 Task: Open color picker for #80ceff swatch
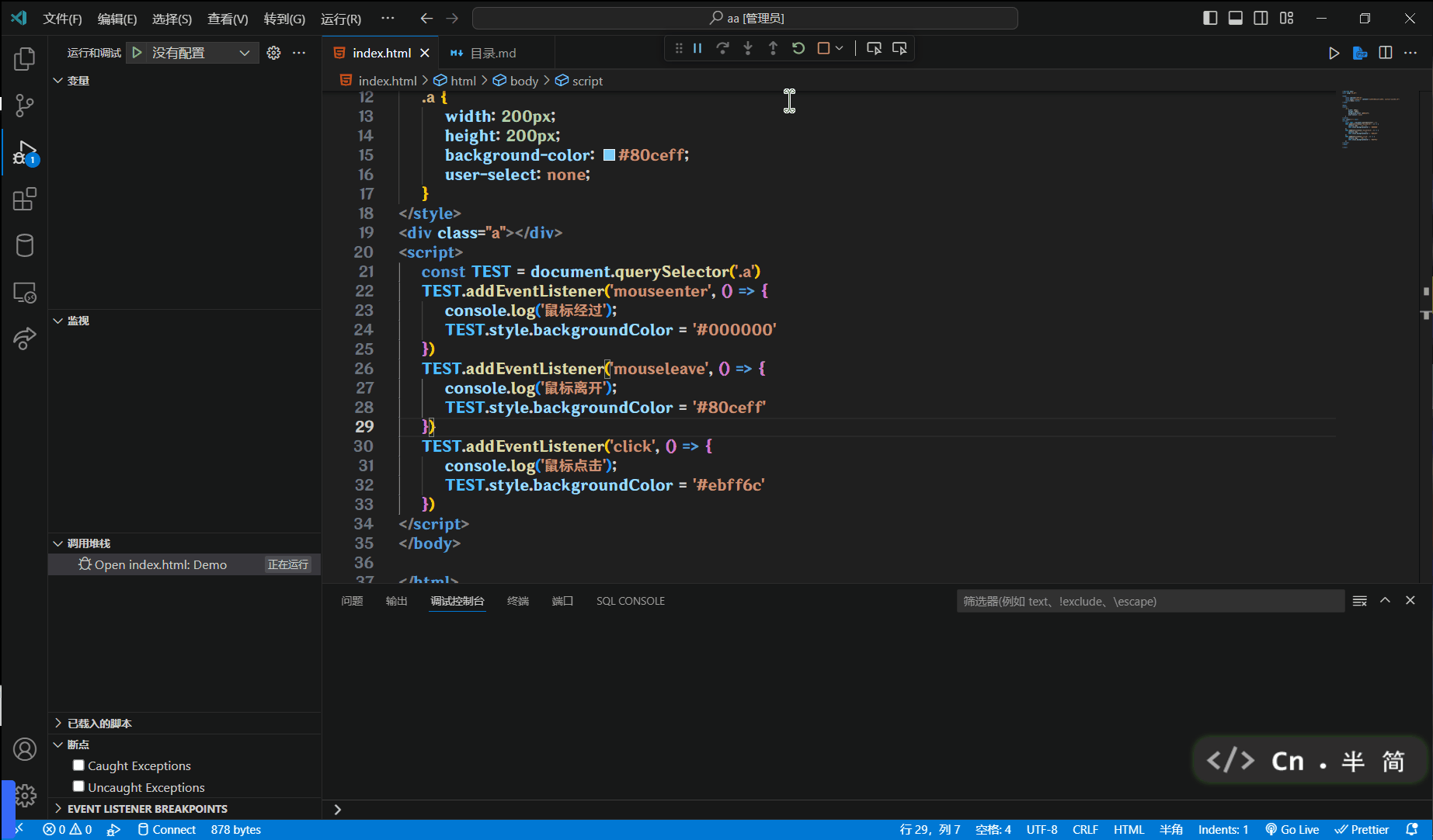[x=609, y=155]
